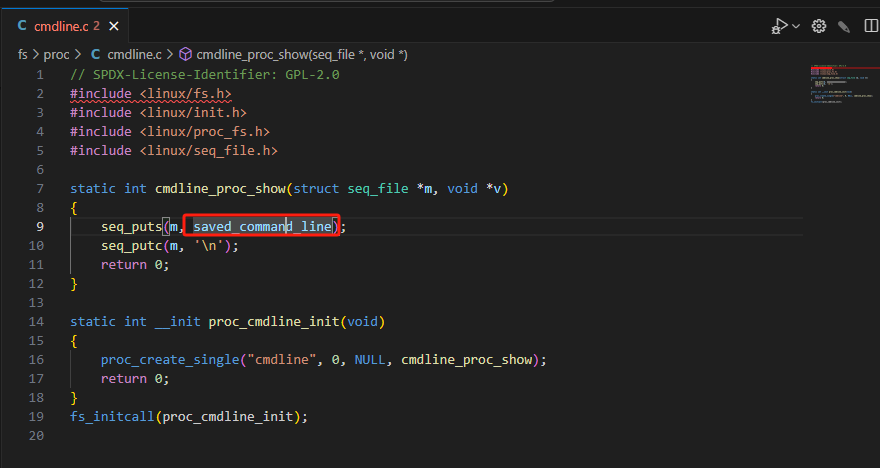Open the gear settings icon in editor toolbar
The image size is (880, 468).
[x=819, y=26]
